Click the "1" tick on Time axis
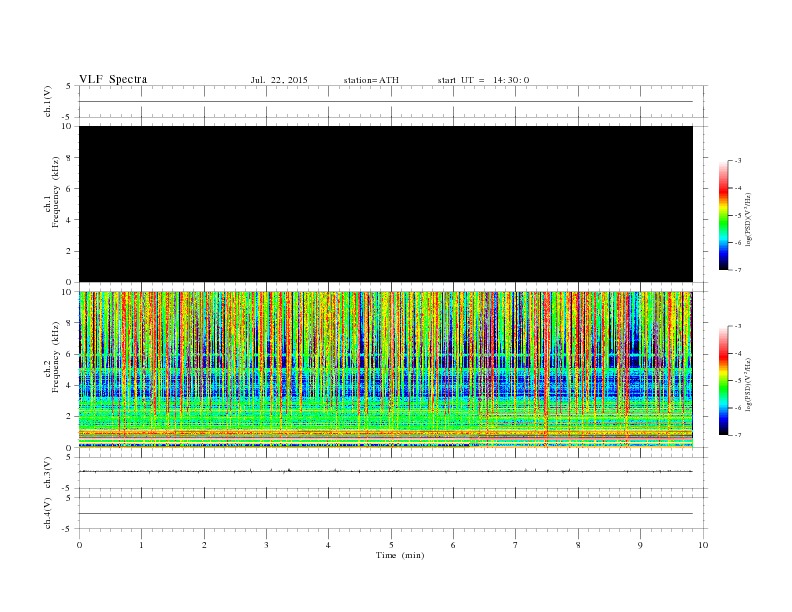The height and width of the screenshot is (612, 792). click(141, 545)
